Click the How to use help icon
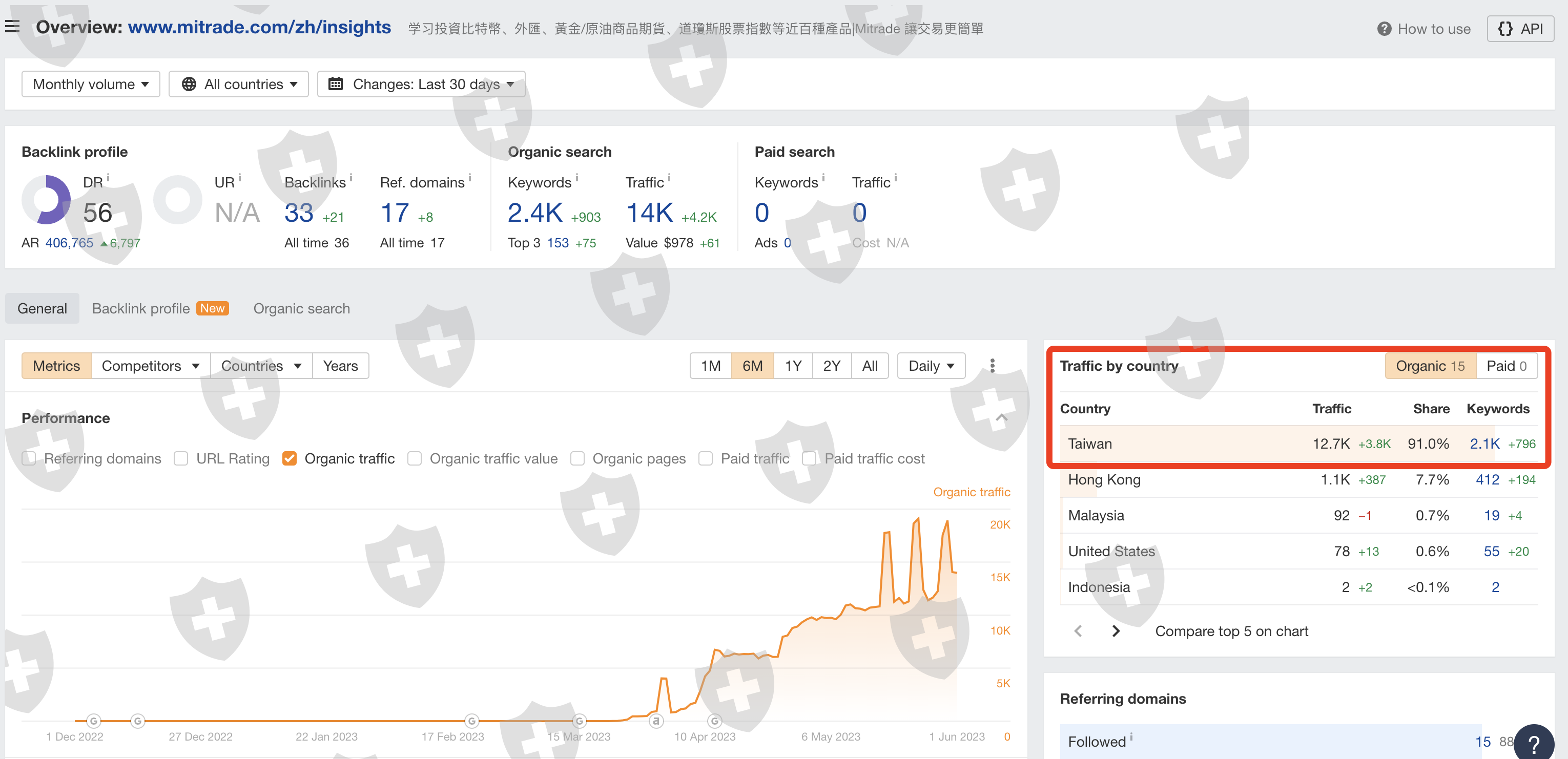 pos(1384,29)
